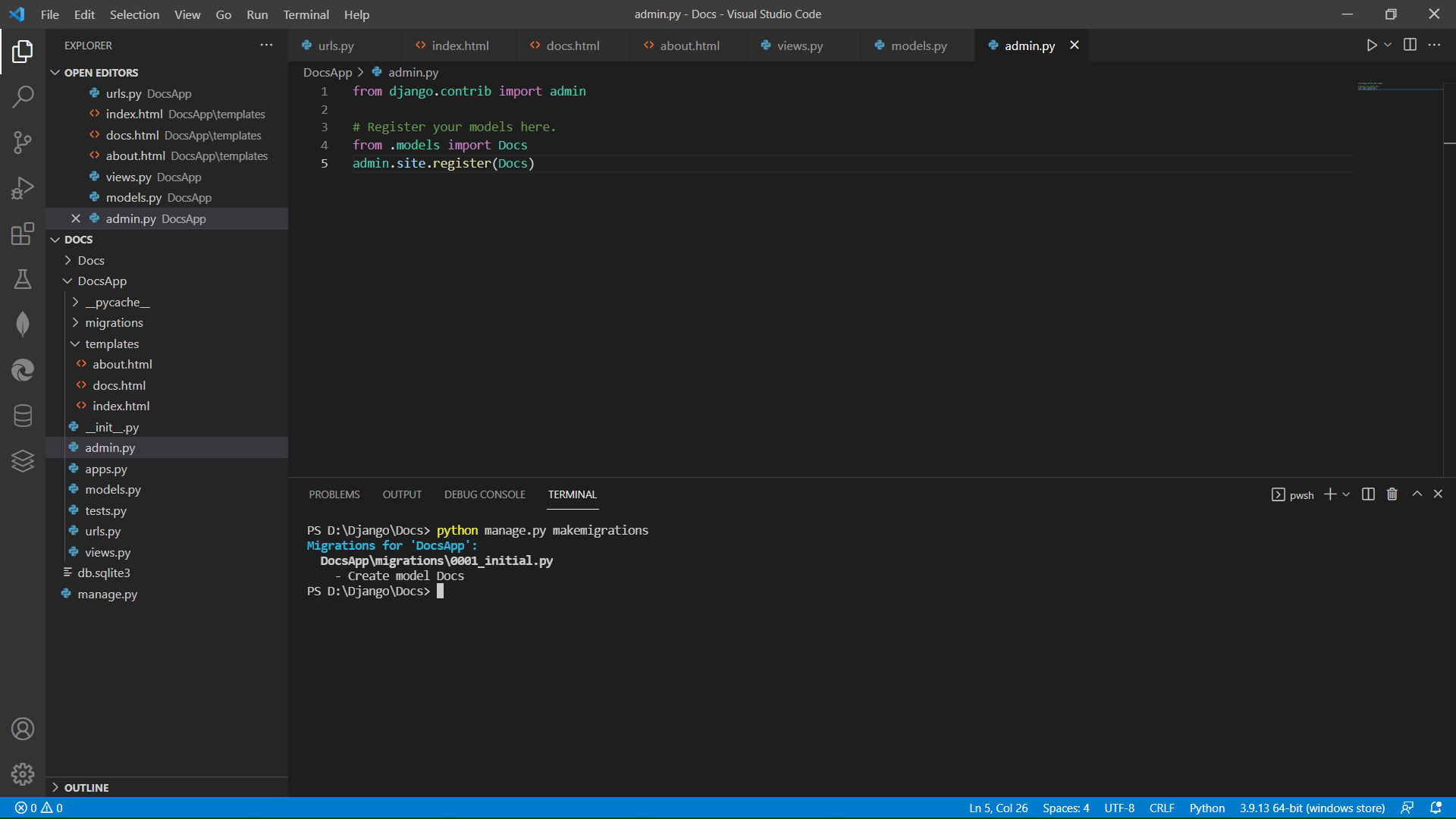Open the Testing flask view
Viewport: 1456px width, 819px height.
(x=23, y=279)
